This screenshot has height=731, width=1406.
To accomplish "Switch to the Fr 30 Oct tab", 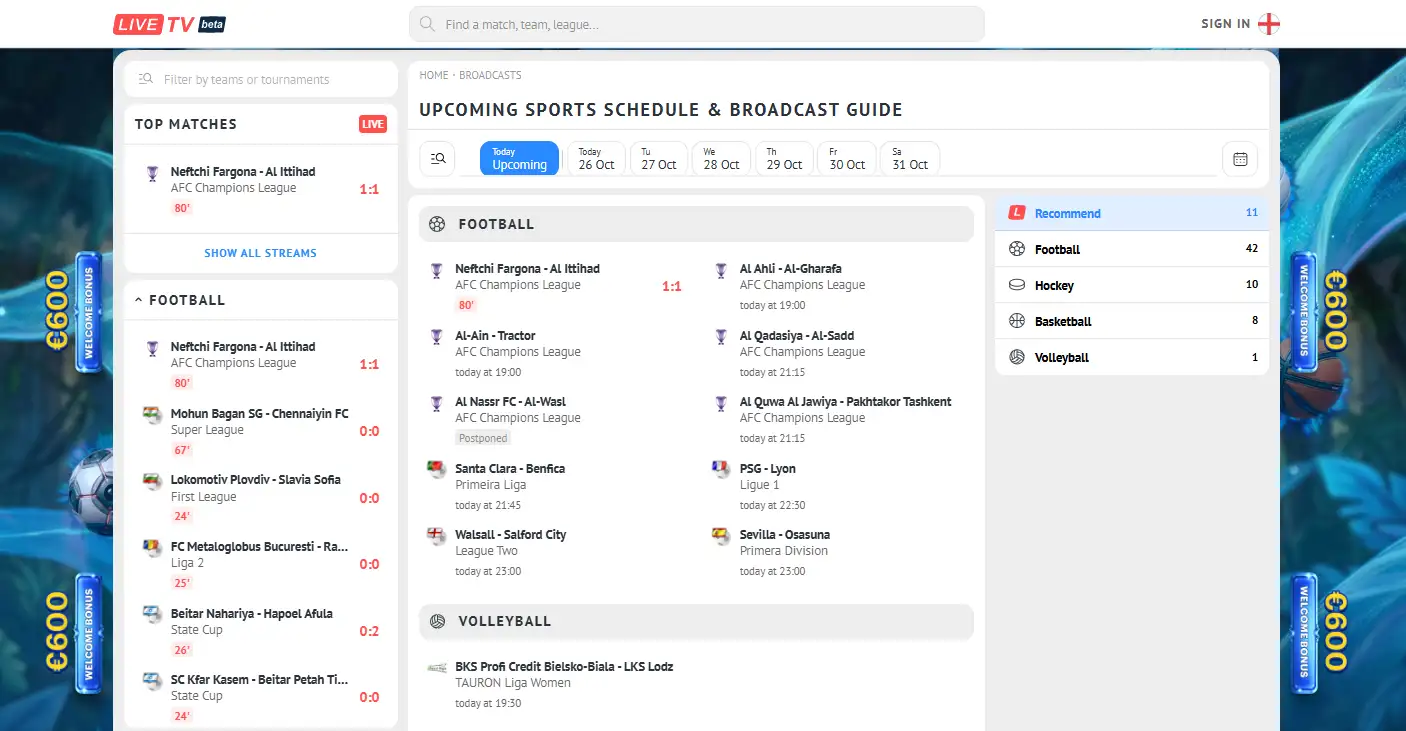I will pos(847,159).
